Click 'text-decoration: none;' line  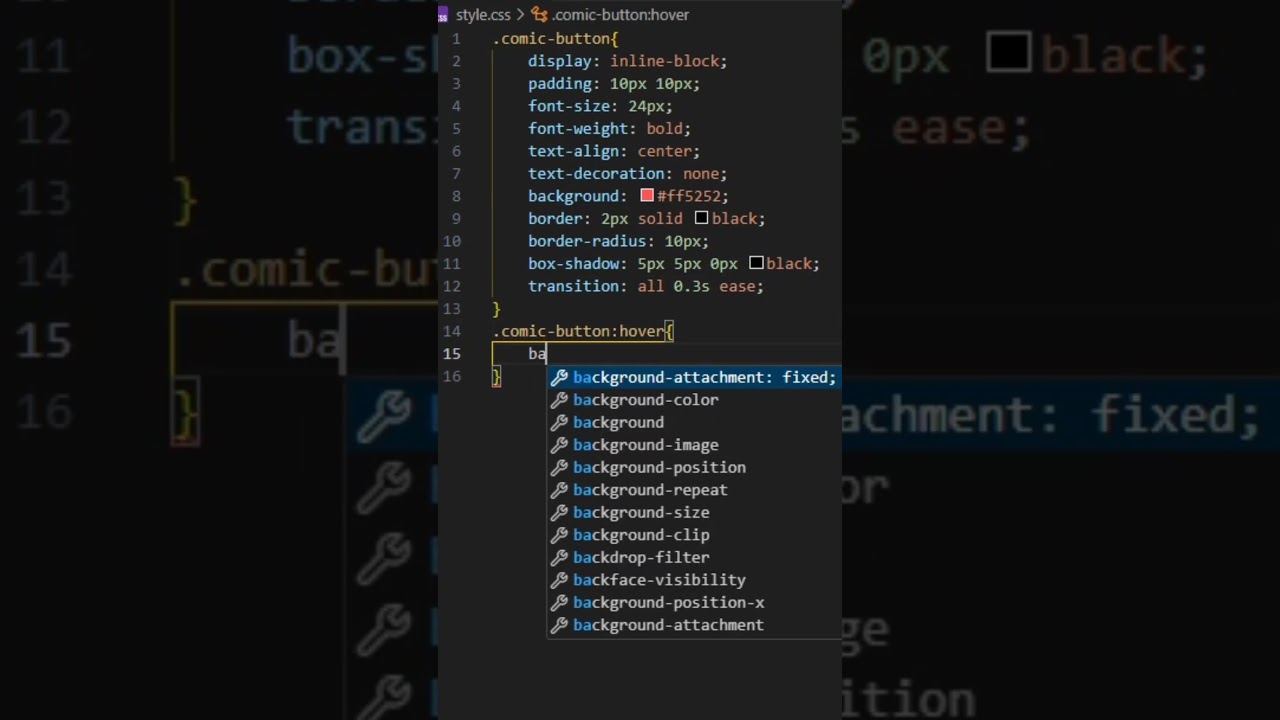pyautogui.click(x=627, y=174)
